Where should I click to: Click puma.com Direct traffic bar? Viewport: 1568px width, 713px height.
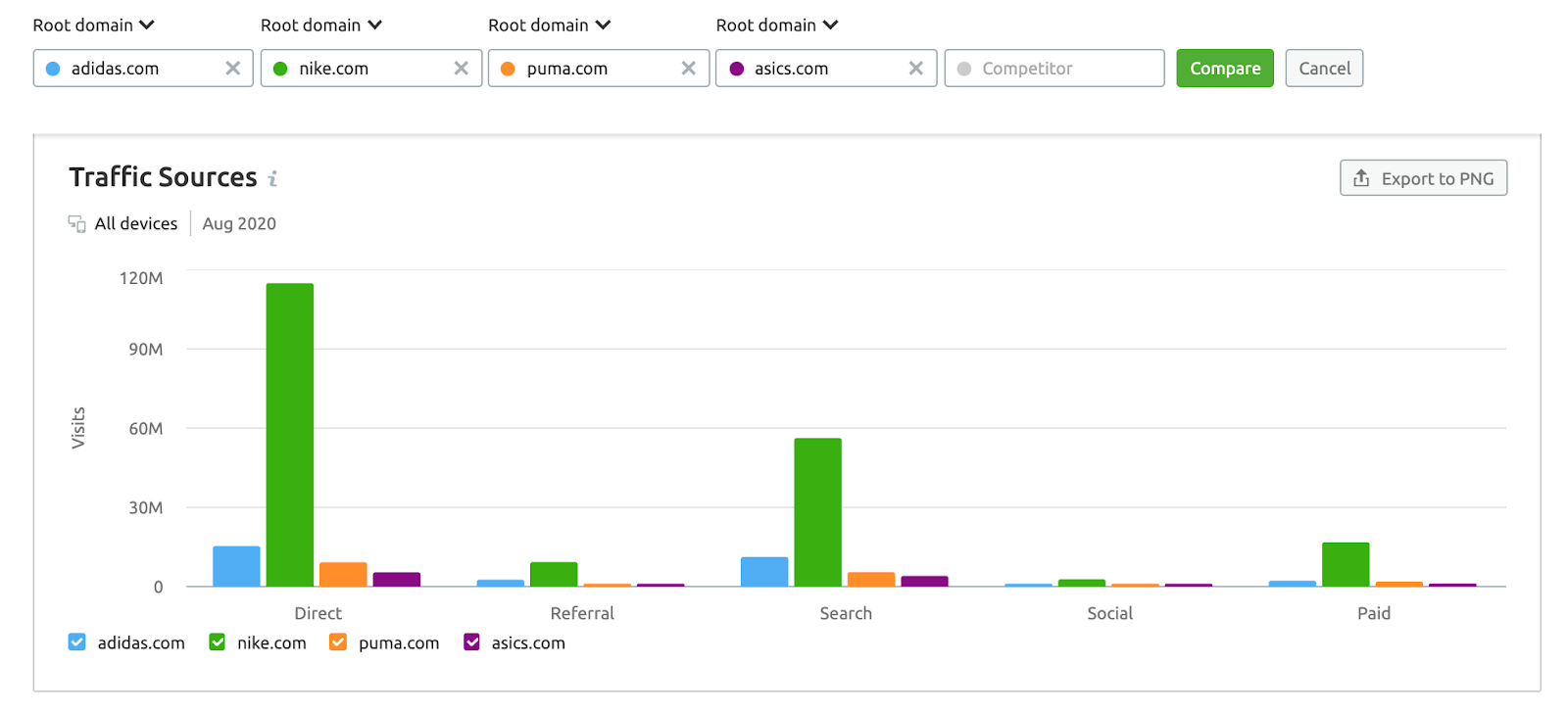(343, 575)
